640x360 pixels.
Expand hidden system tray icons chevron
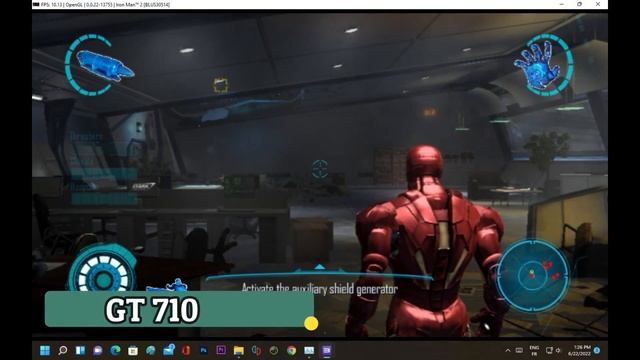[507, 350]
